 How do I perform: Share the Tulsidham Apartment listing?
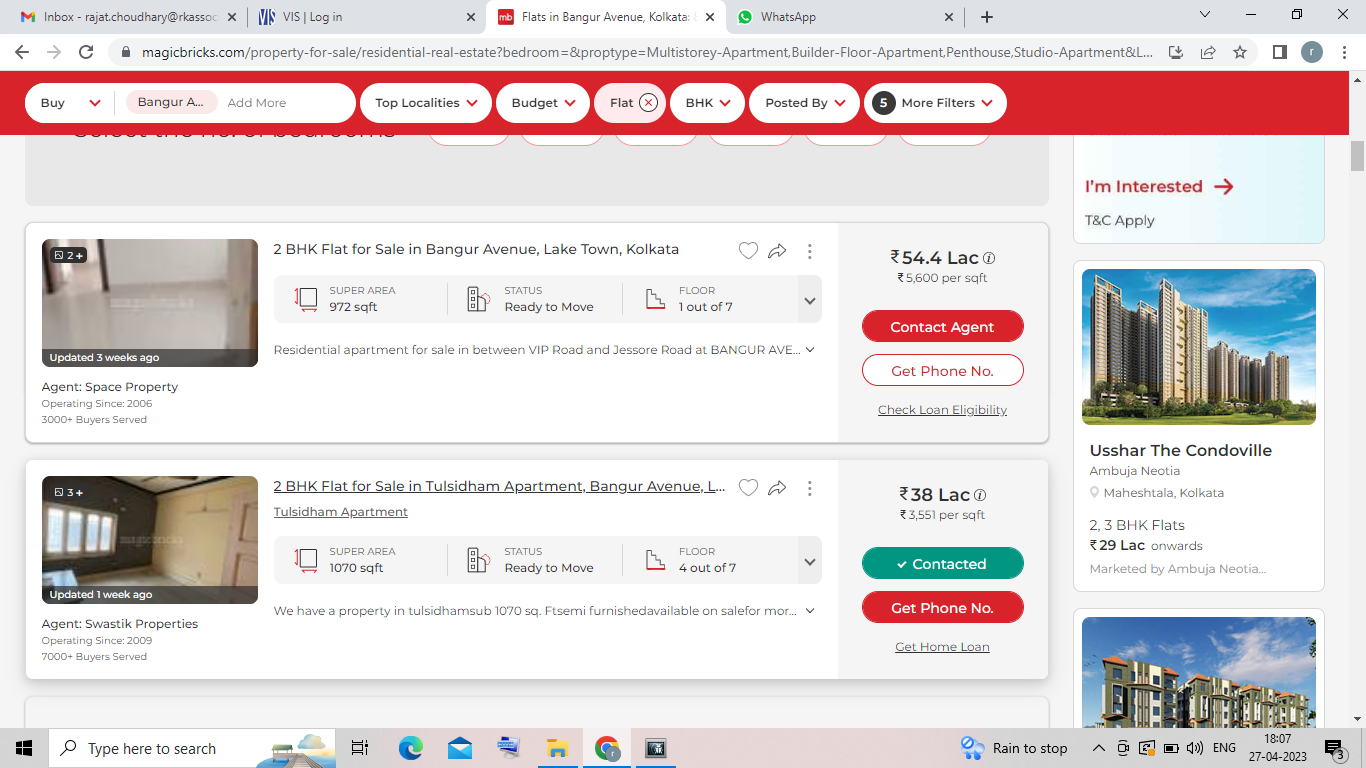click(x=777, y=488)
